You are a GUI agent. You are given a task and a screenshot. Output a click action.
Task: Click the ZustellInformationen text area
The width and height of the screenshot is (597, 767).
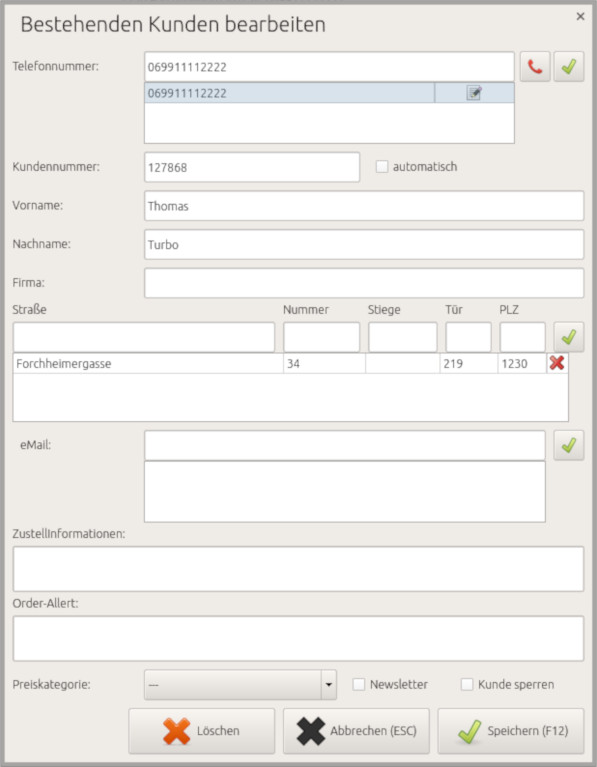click(x=298, y=569)
